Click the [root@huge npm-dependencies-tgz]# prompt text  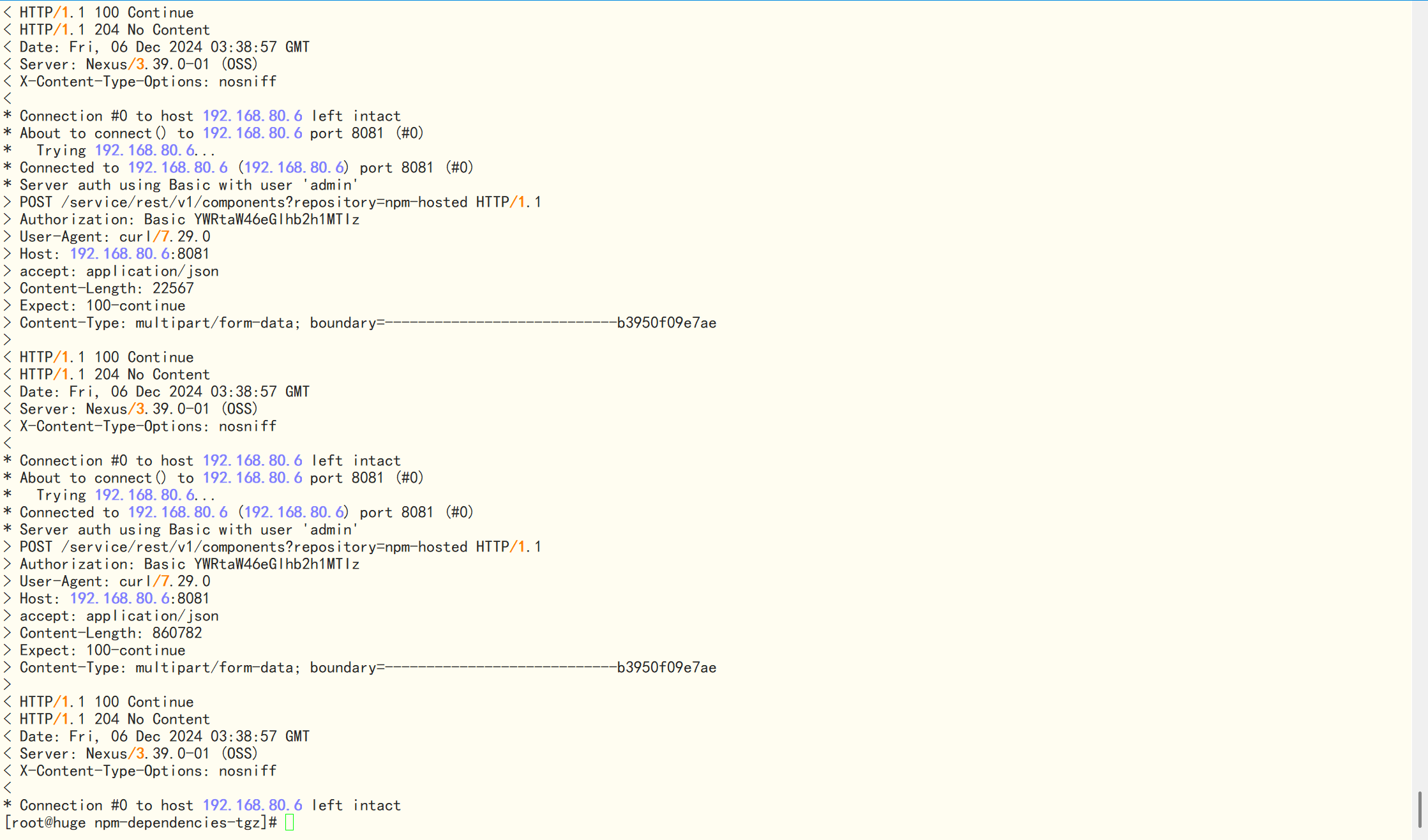pyautogui.click(x=140, y=822)
